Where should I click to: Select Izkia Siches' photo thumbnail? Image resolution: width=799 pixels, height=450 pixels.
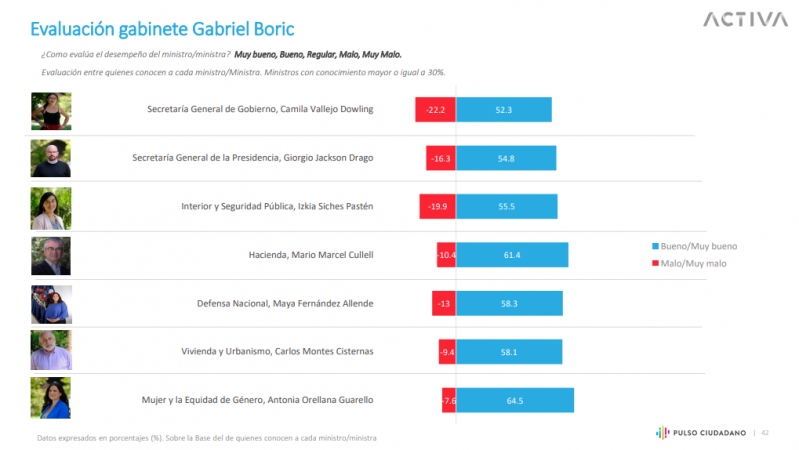(x=51, y=206)
